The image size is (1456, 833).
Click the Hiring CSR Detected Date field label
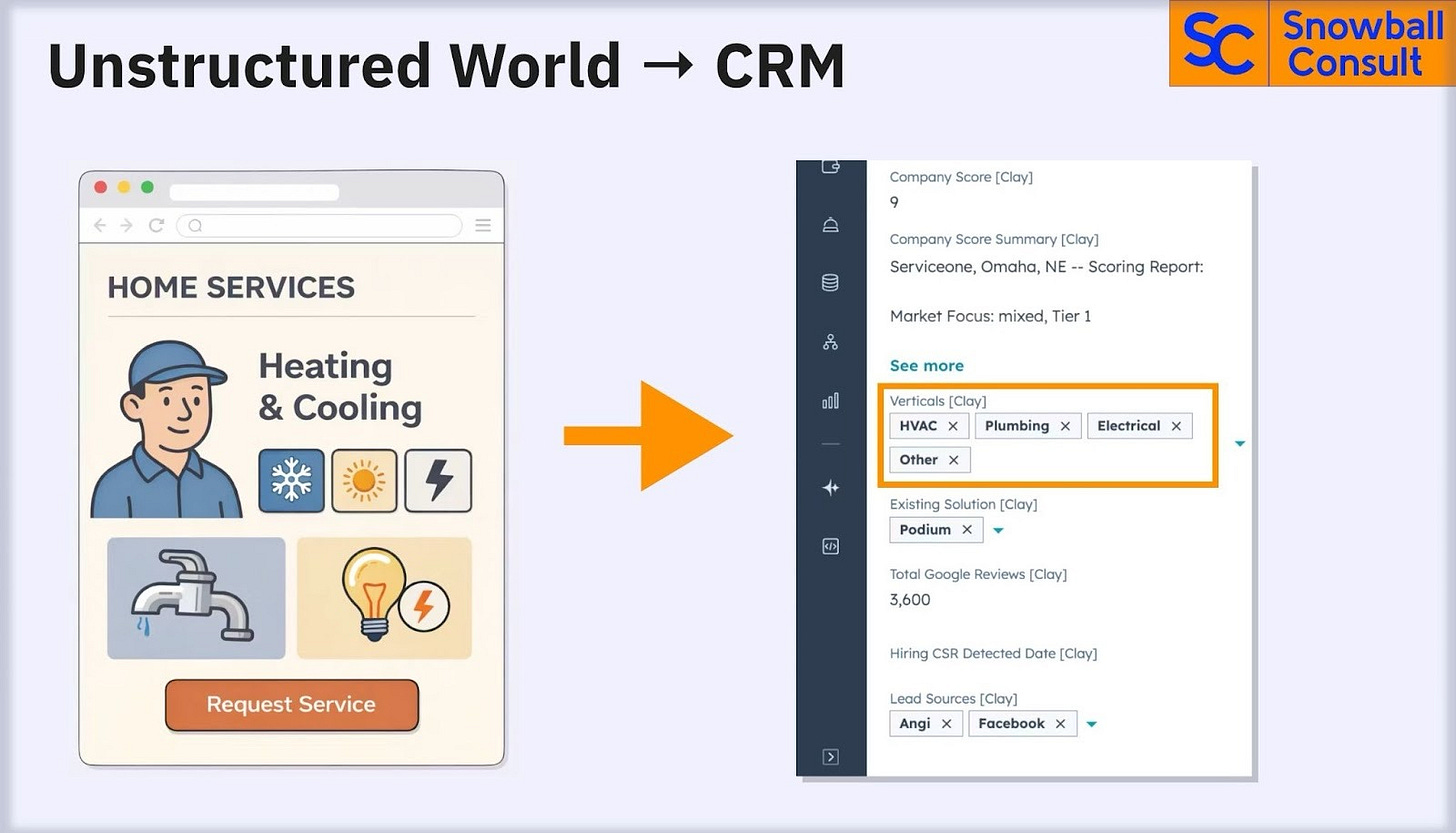[x=993, y=654]
